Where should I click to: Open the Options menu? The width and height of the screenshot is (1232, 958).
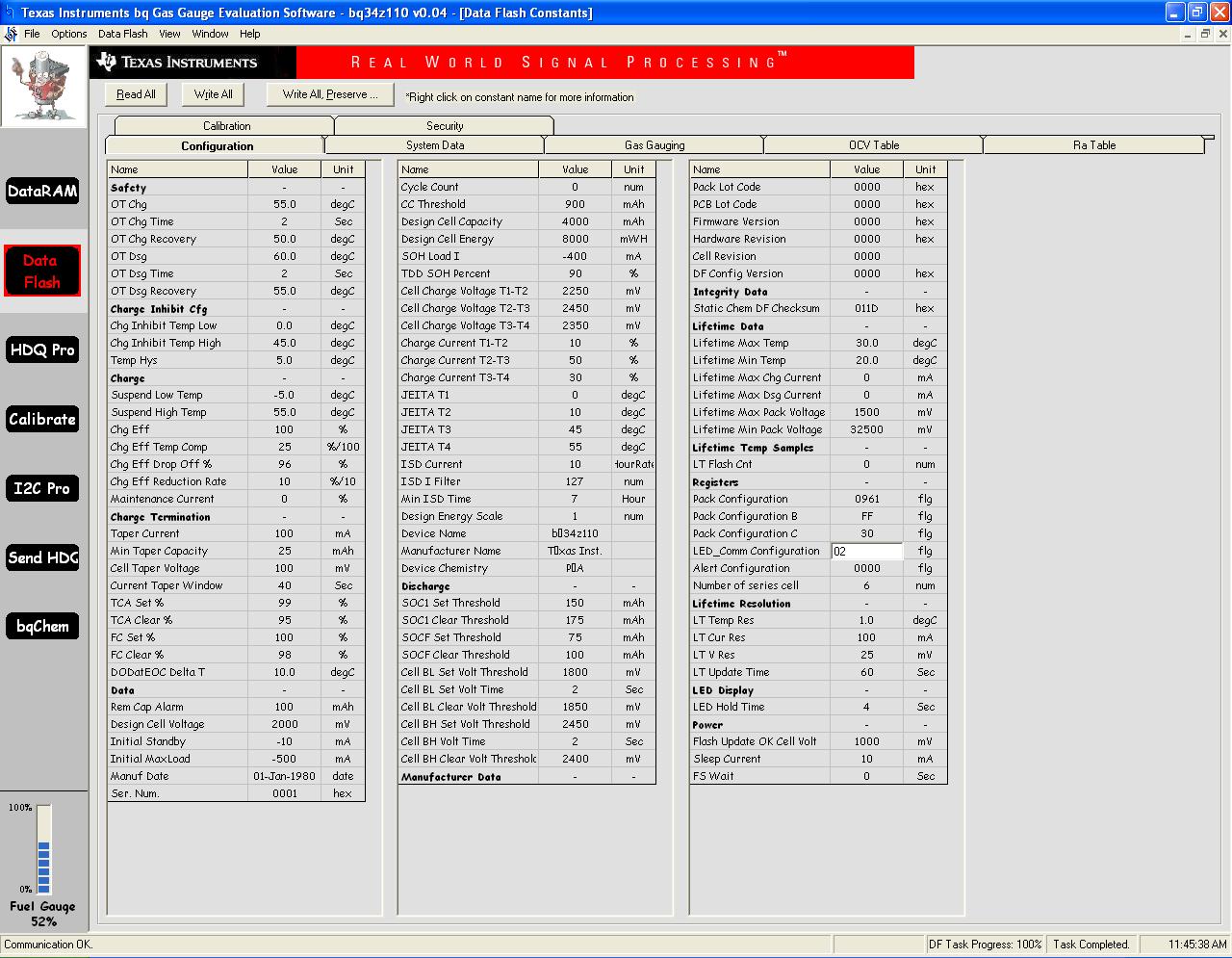tap(69, 34)
